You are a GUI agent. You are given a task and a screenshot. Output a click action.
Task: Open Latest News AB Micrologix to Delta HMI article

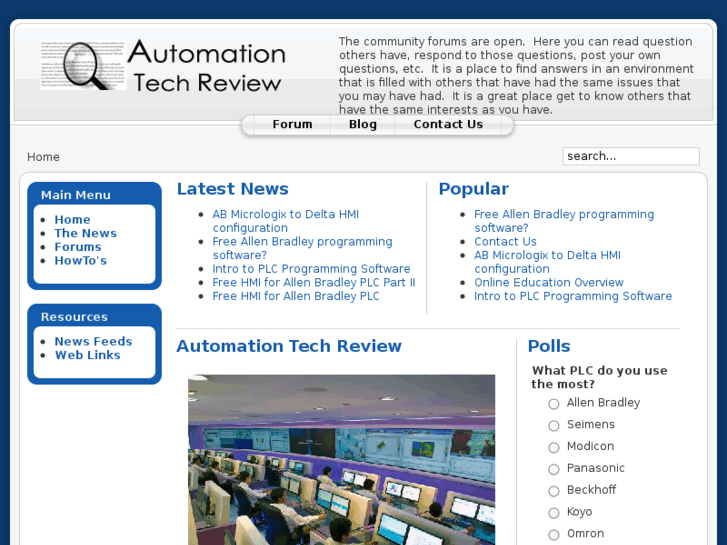pos(286,221)
